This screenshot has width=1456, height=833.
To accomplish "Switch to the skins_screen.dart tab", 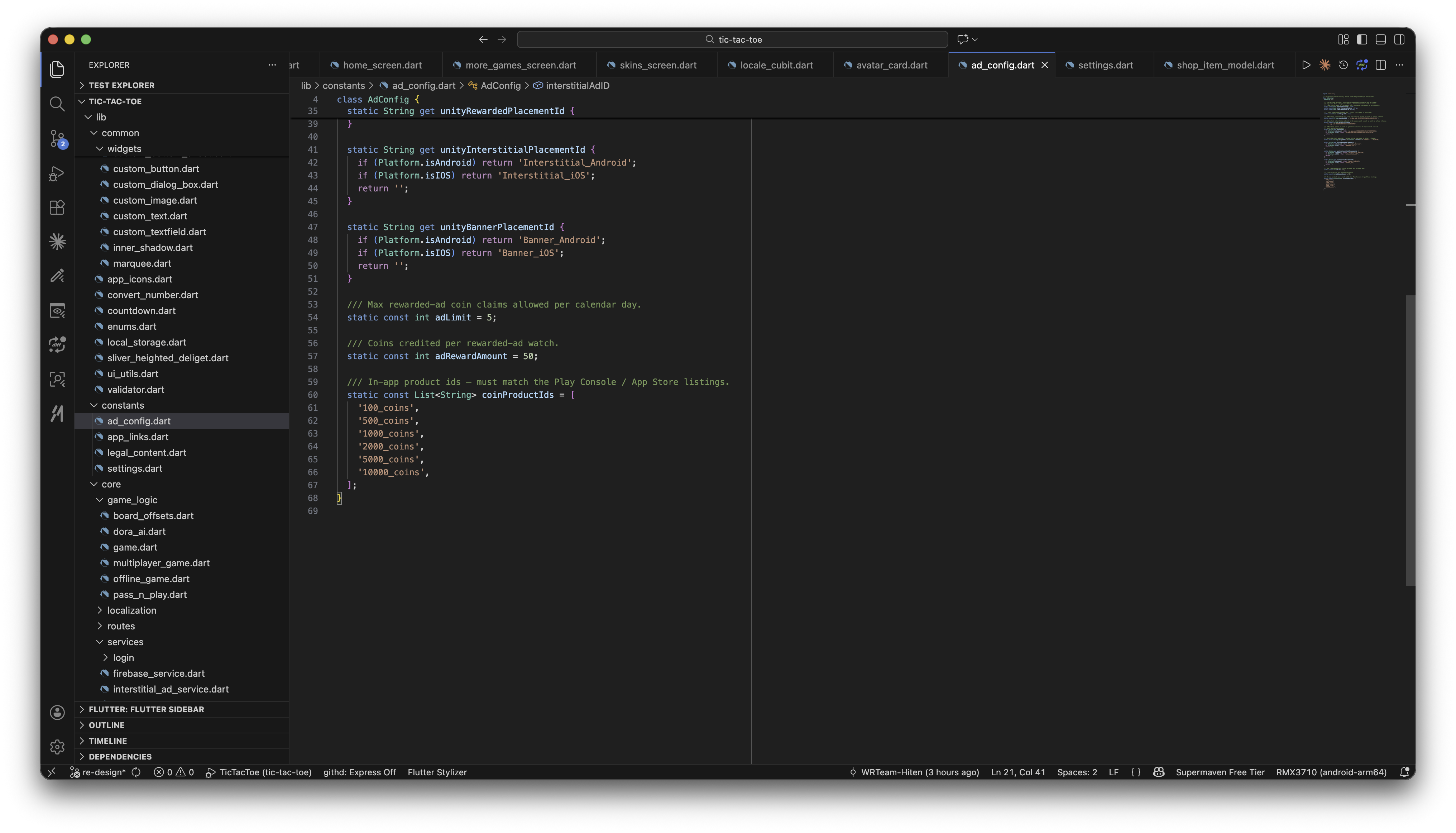I will (x=657, y=65).
